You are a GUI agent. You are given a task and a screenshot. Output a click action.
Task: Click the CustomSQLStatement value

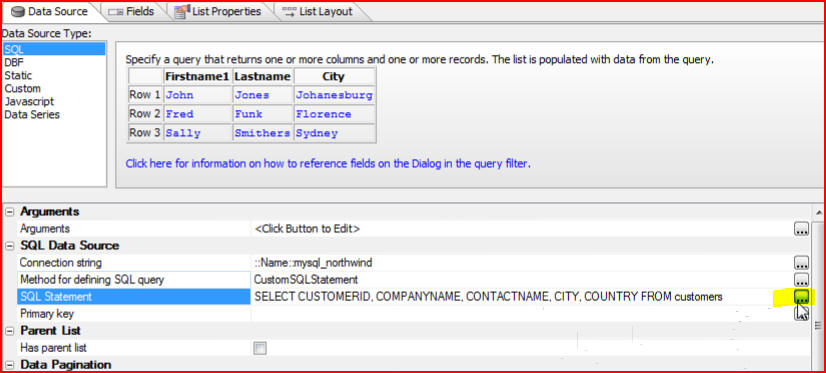[306, 279]
